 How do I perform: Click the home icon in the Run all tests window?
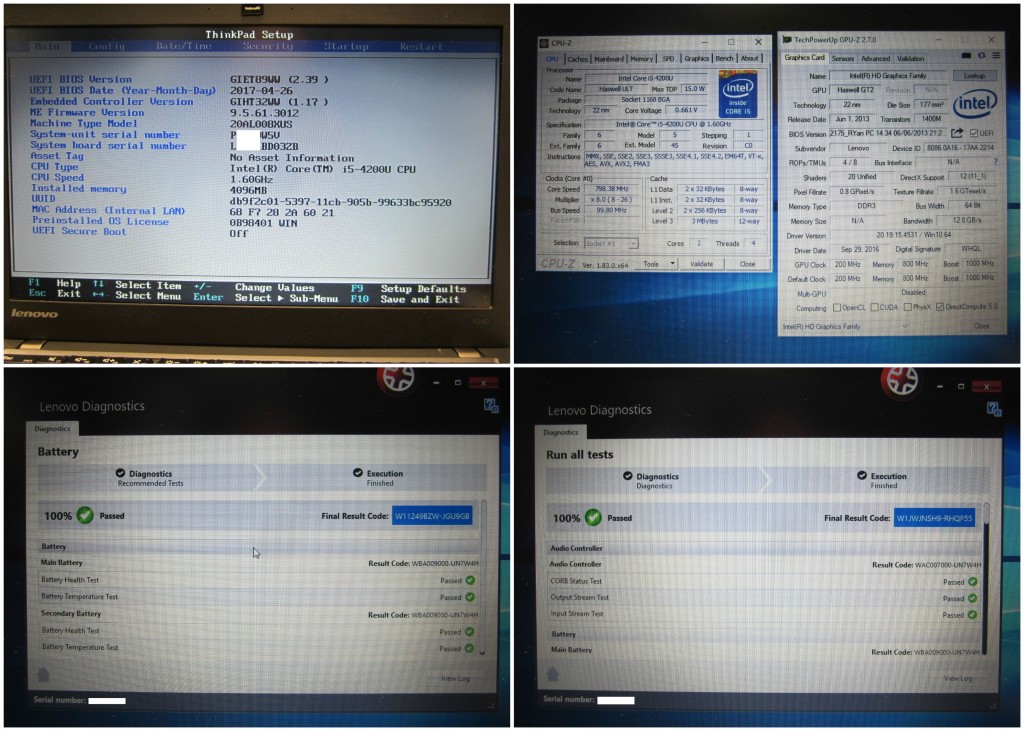pyautogui.click(x=552, y=674)
